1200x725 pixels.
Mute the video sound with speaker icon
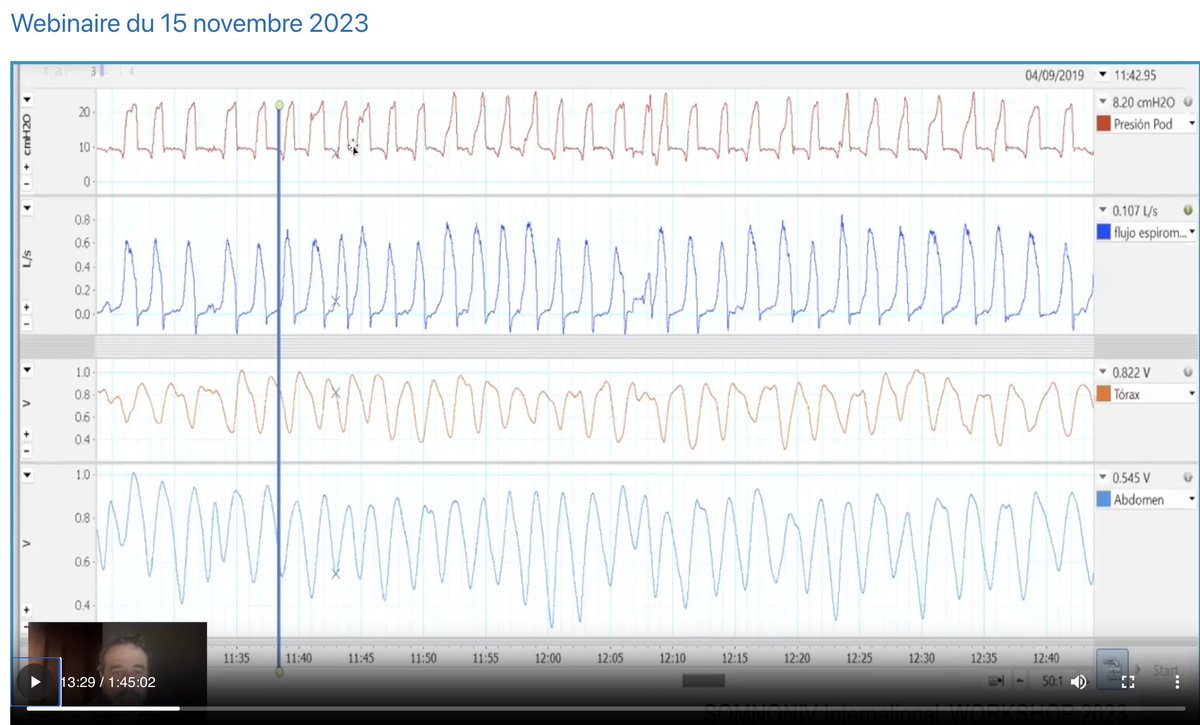point(1079,682)
